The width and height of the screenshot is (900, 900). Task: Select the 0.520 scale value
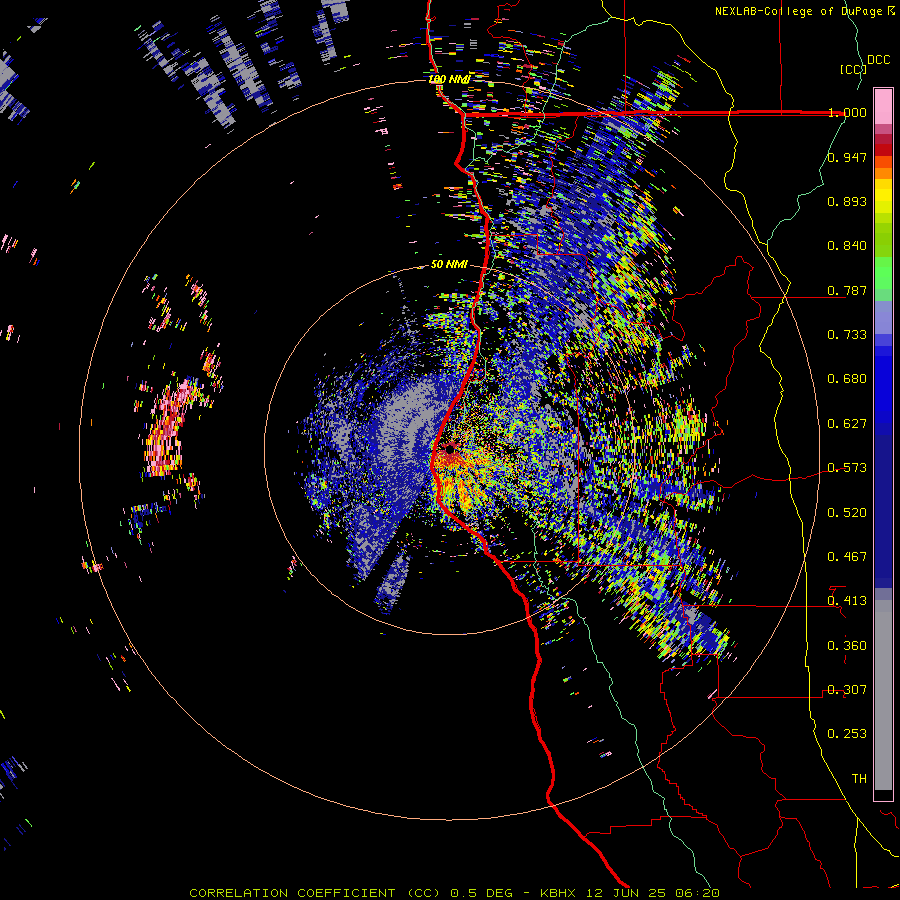coord(847,513)
